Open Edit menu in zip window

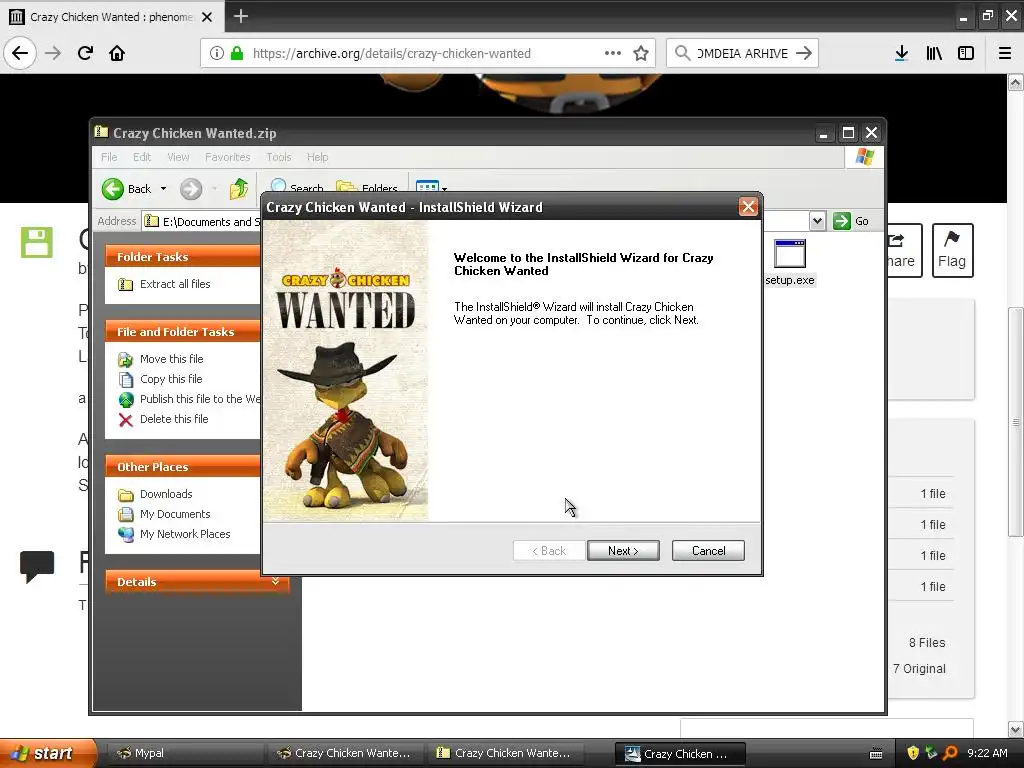tap(142, 157)
